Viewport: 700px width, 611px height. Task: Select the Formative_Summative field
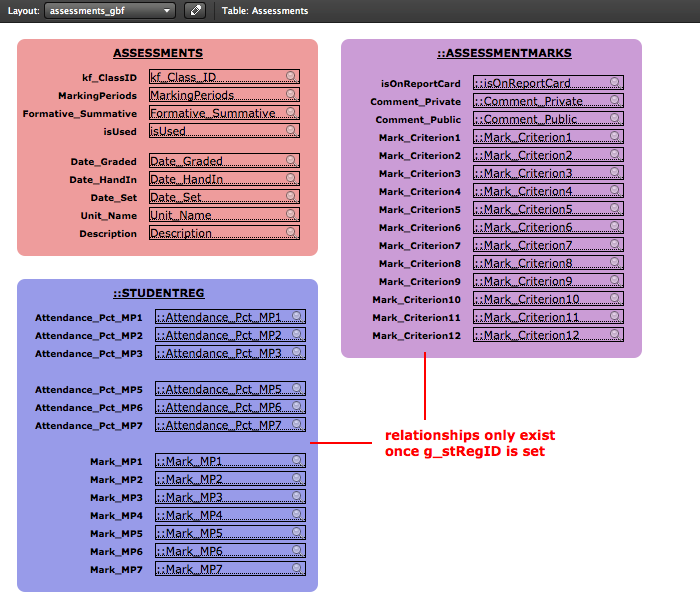click(215, 113)
